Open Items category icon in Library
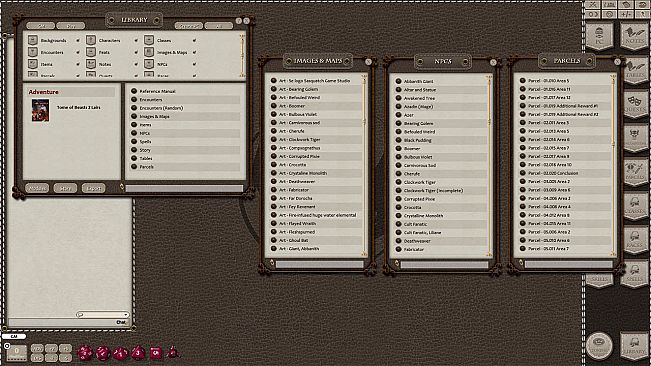The height and width of the screenshot is (366, 651). (x=33, y=64)
